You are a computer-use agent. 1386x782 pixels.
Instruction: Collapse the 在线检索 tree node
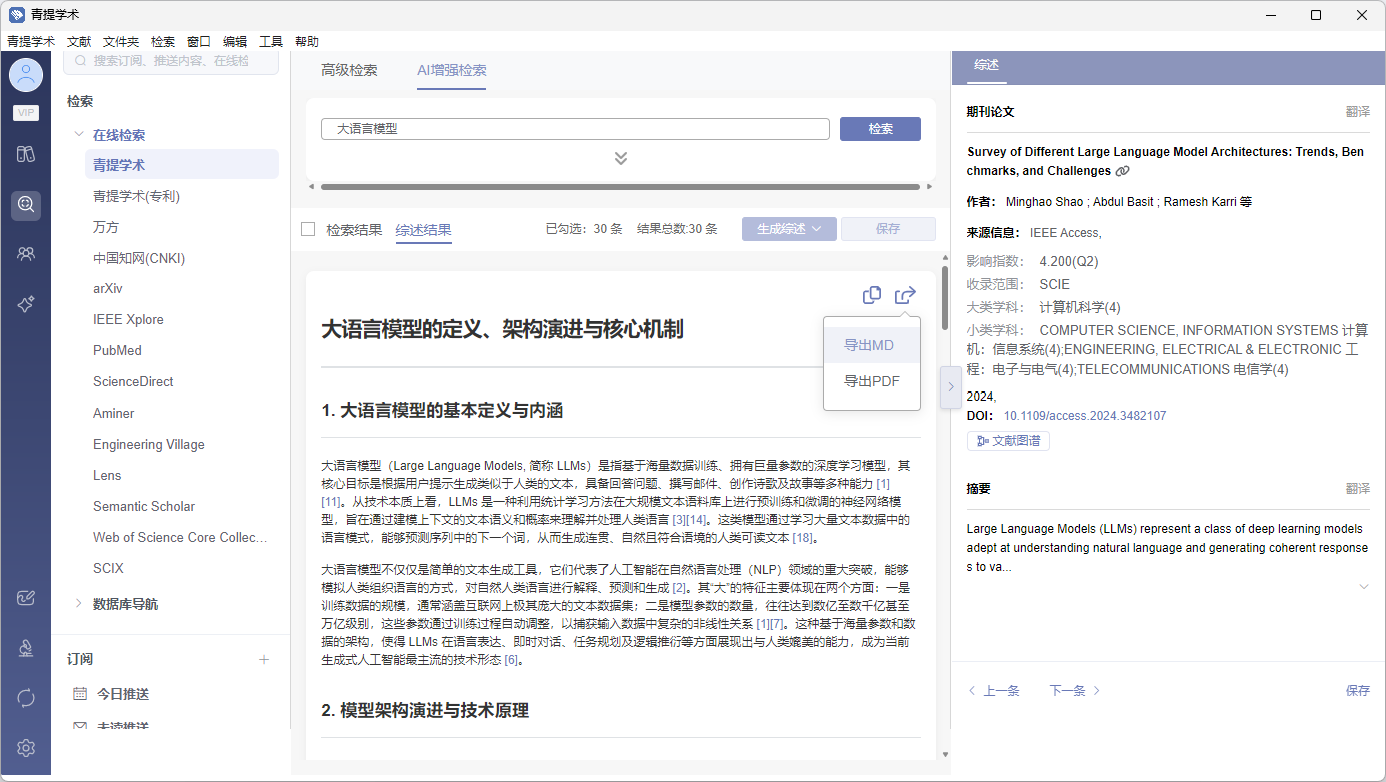[x=79, y=135]
